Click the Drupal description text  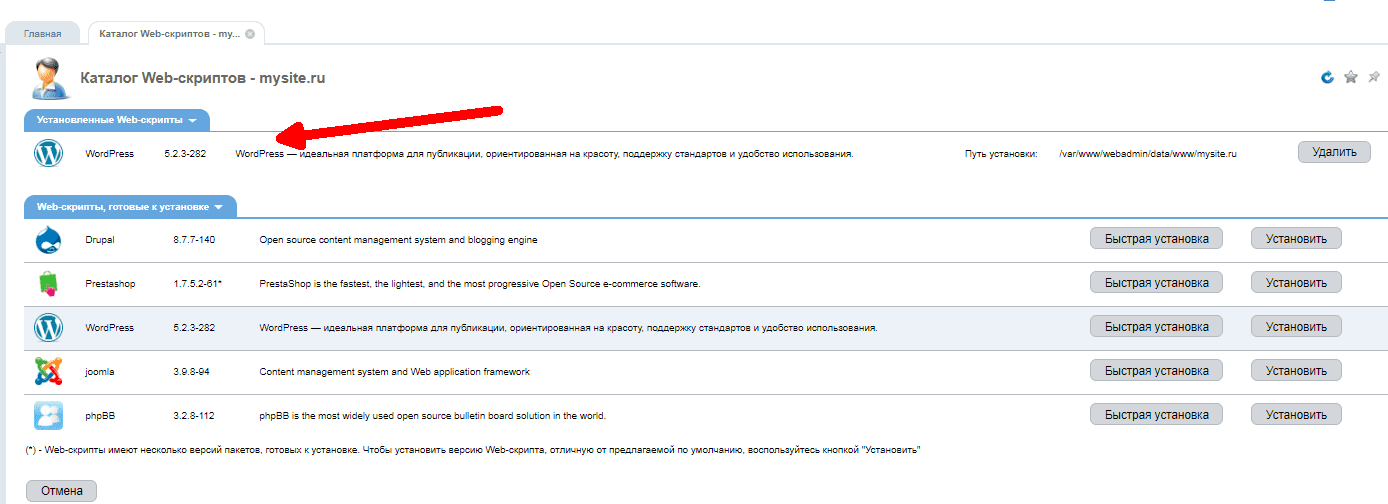click(398, 240)
